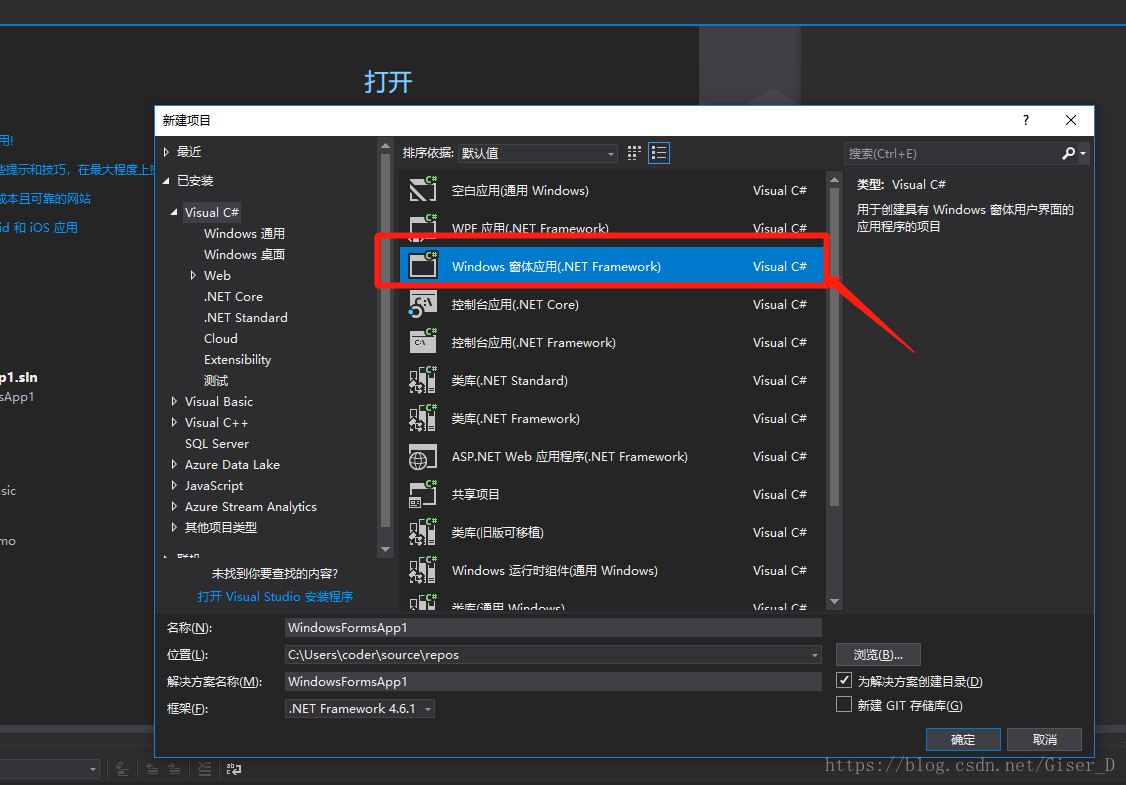Expand the Azure Stream Analytics node
This screenshot has height=785, width=1126.
click(174, 506)
